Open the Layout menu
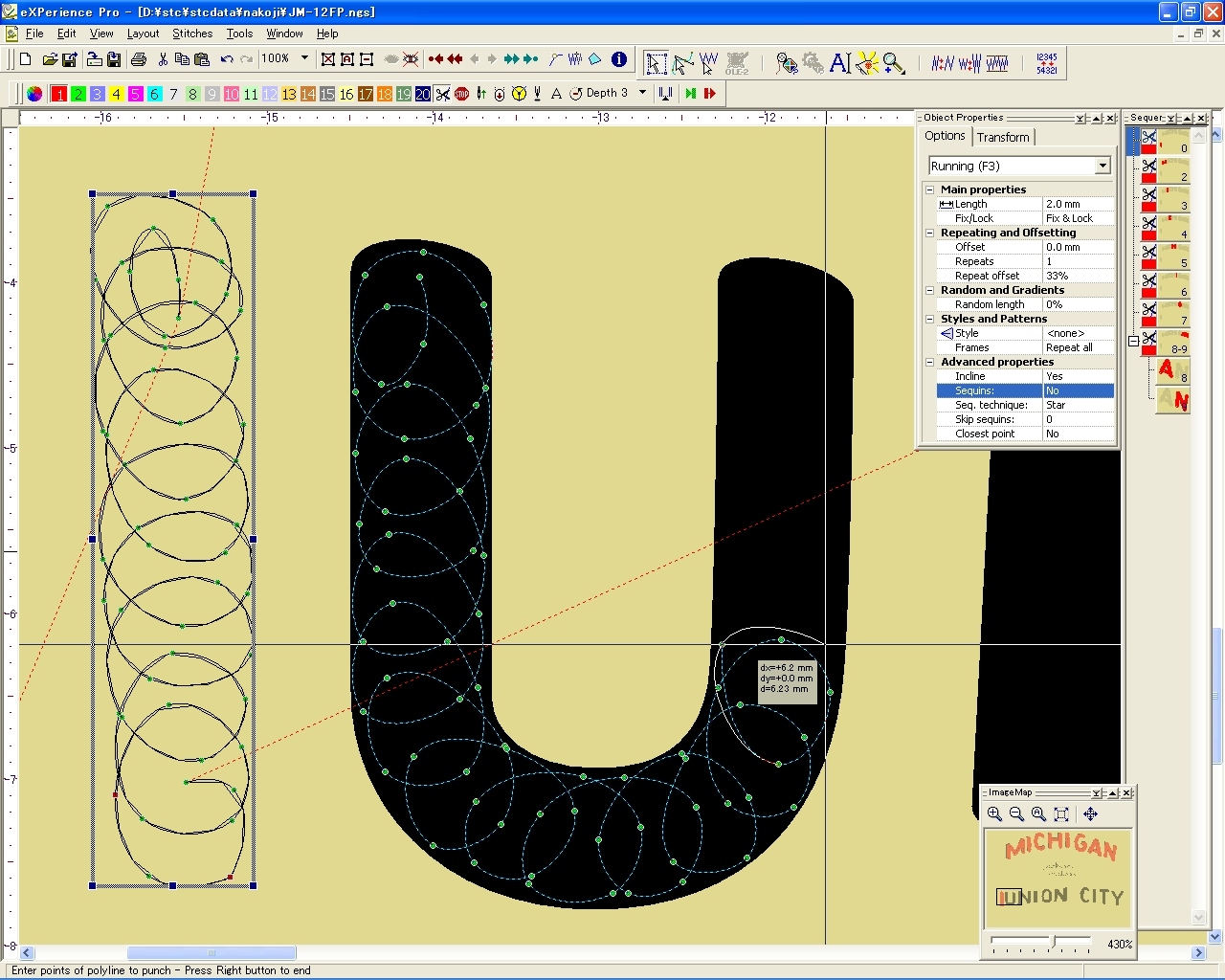This screenshot has width=1225, height=980. (143, 33)
